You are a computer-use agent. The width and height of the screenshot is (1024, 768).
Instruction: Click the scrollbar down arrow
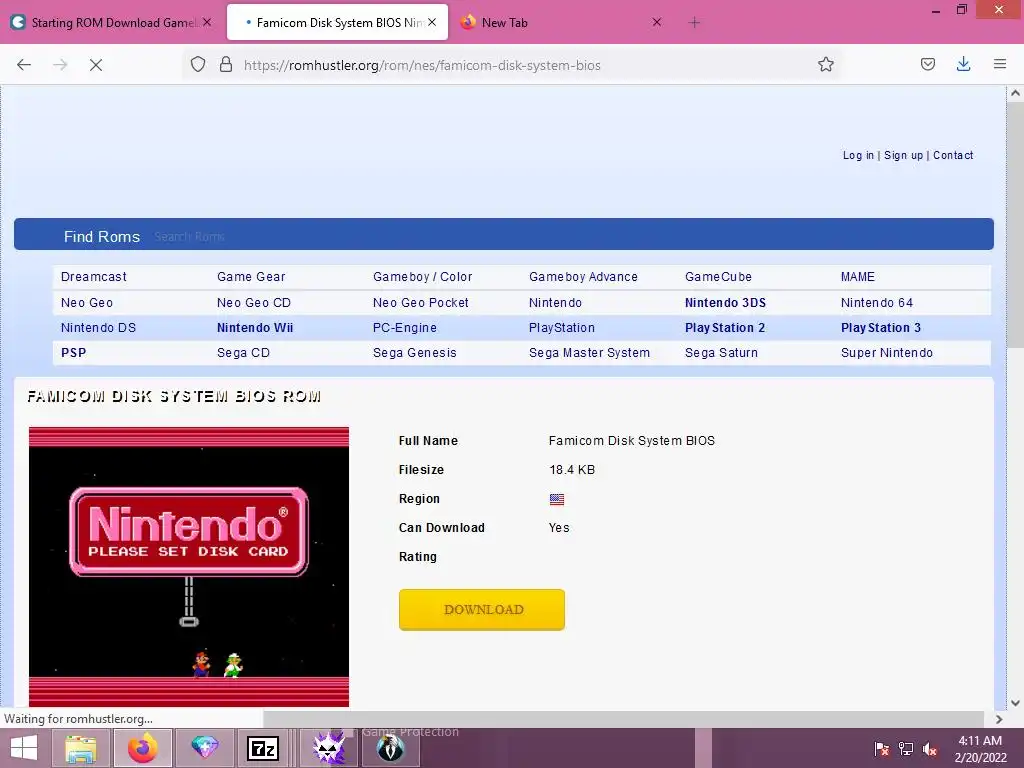1015,703
